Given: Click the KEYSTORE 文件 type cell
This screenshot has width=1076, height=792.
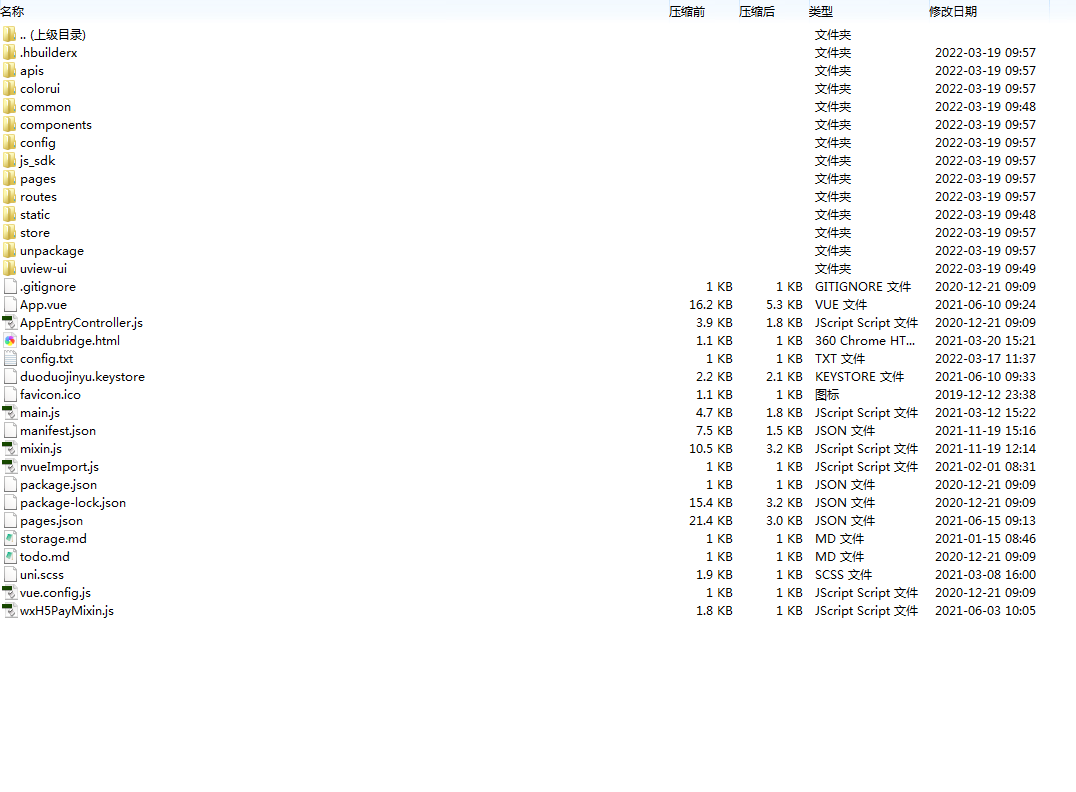Looking at the screenshot, I should (860, 377).
